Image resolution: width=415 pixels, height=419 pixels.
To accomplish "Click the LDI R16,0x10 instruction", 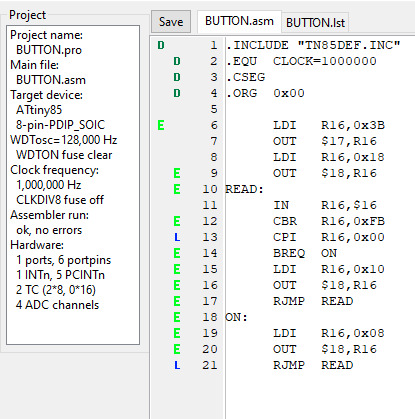I will click(329, 269).
